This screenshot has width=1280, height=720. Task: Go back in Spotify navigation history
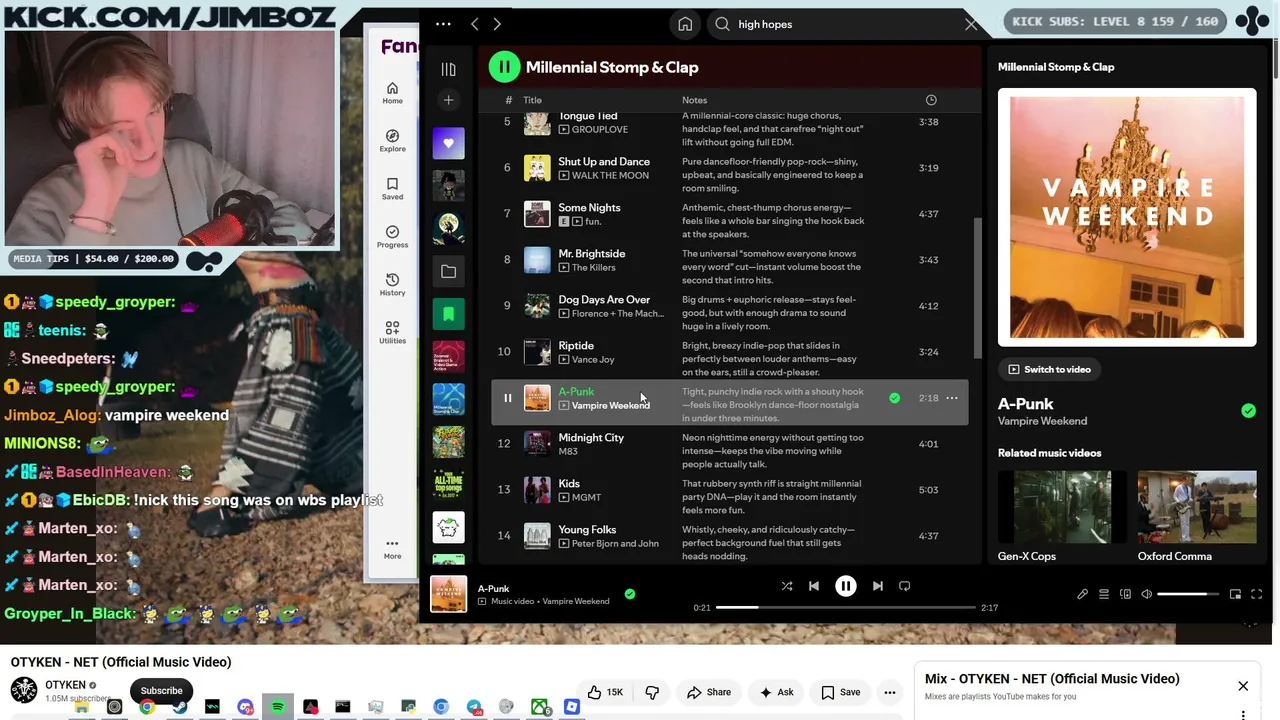coord(475,24)
